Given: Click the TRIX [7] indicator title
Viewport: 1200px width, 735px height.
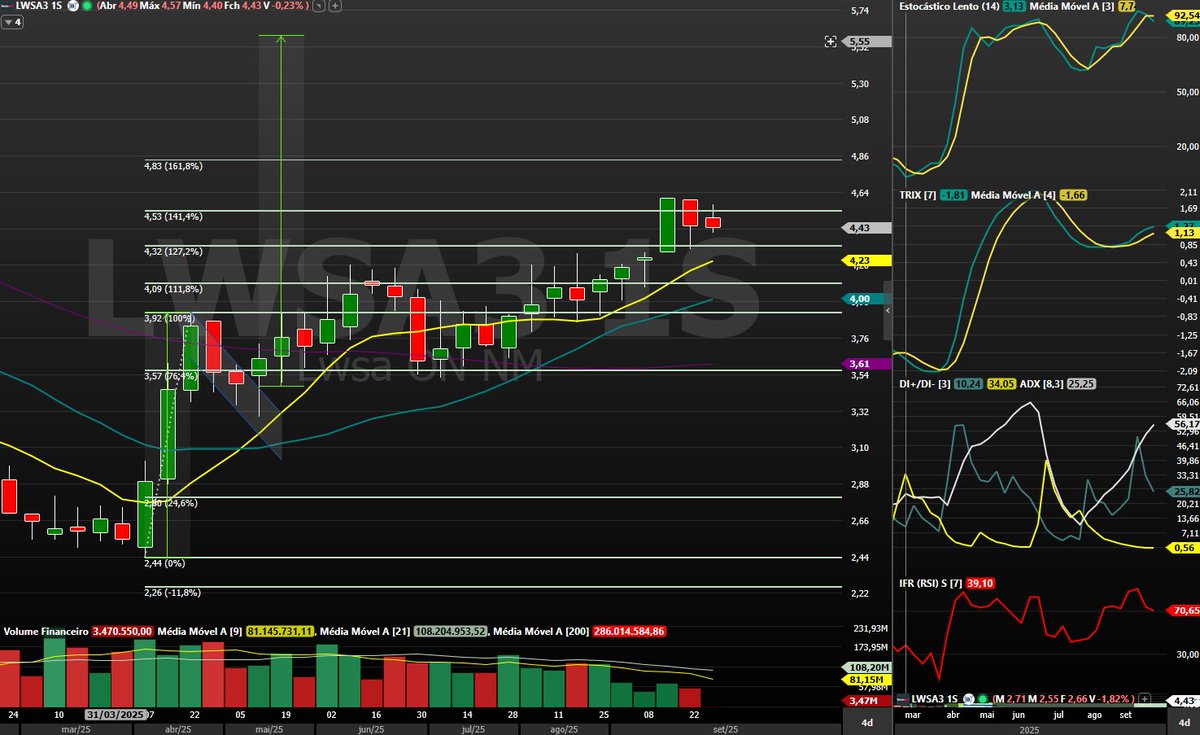Looking at the screenshot, I should coord(918,195).
